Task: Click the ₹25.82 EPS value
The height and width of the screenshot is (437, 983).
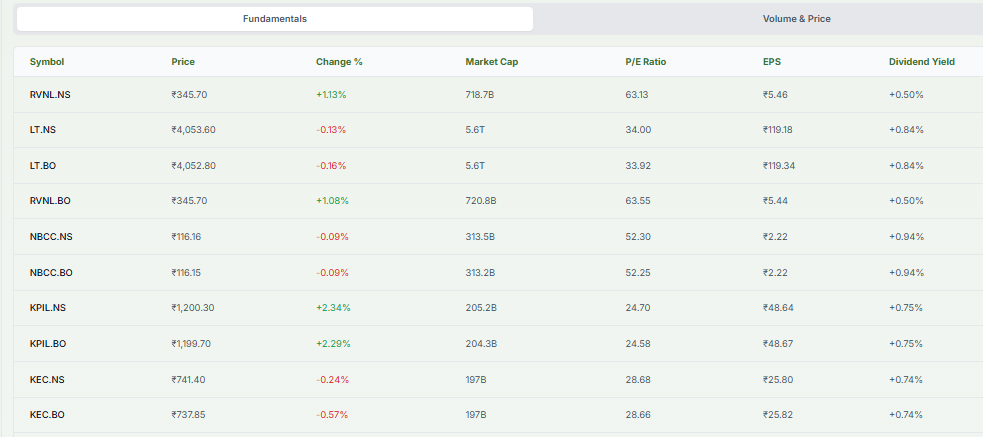Action: [778, 414]
